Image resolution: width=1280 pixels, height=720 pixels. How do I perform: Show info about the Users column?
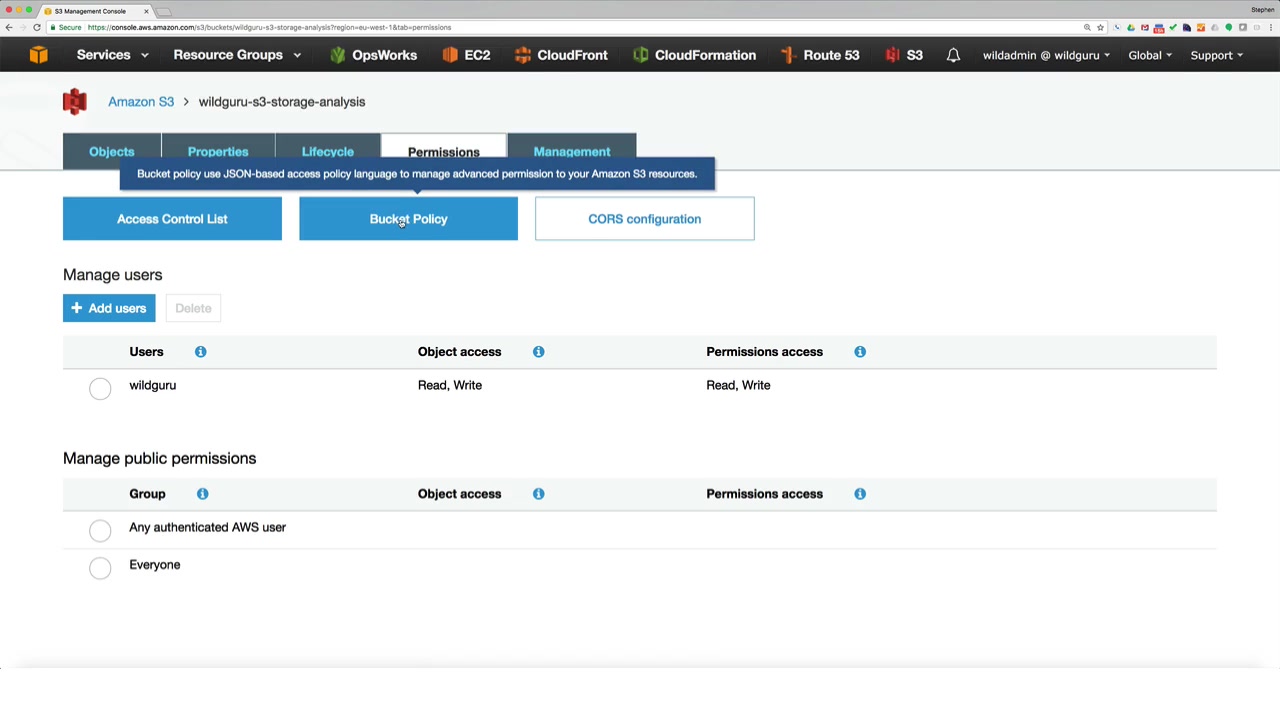[x=201, y=352]
